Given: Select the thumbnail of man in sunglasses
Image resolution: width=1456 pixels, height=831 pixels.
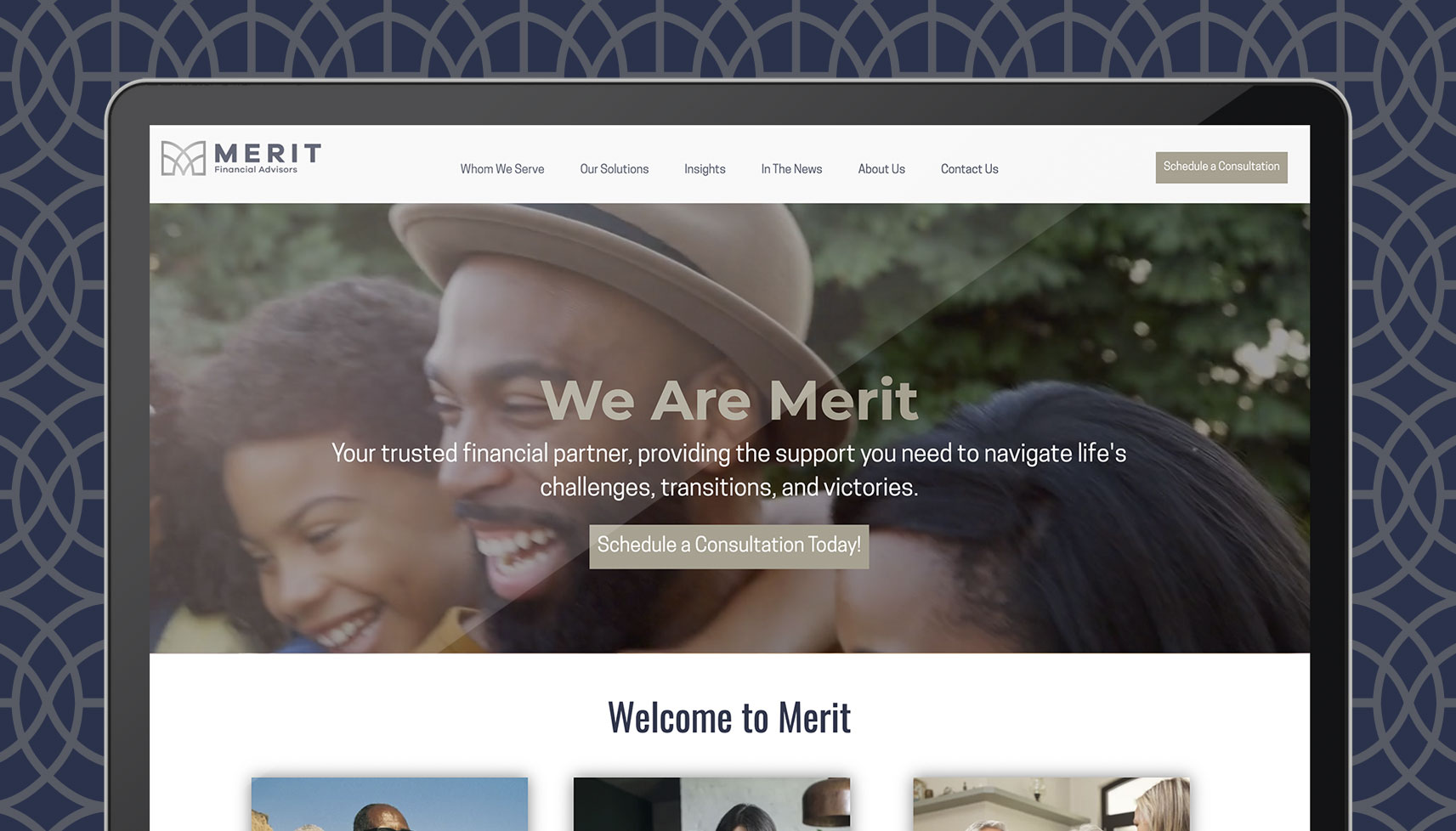Looking at the screenshot, I should [x=389, y=804].
